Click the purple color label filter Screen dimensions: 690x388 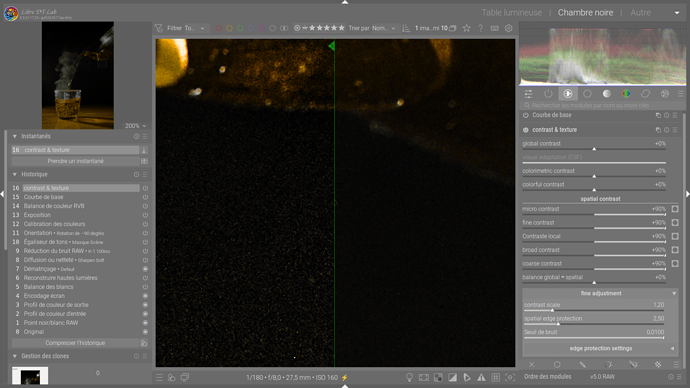pos(262,28)
